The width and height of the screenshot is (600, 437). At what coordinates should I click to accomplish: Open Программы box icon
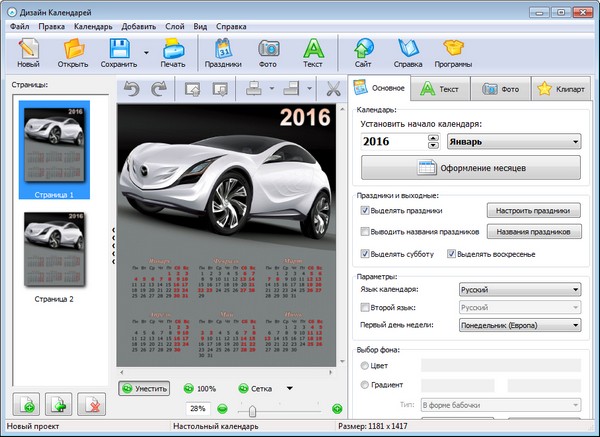coord(453,53)
